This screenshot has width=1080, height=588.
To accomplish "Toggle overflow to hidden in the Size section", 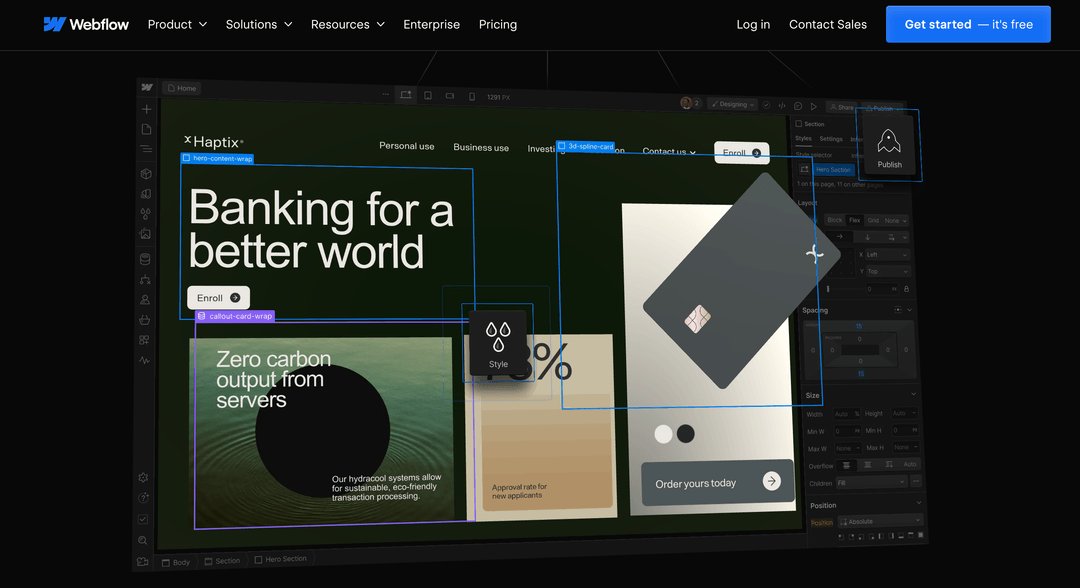I will [x=868, y=464].
